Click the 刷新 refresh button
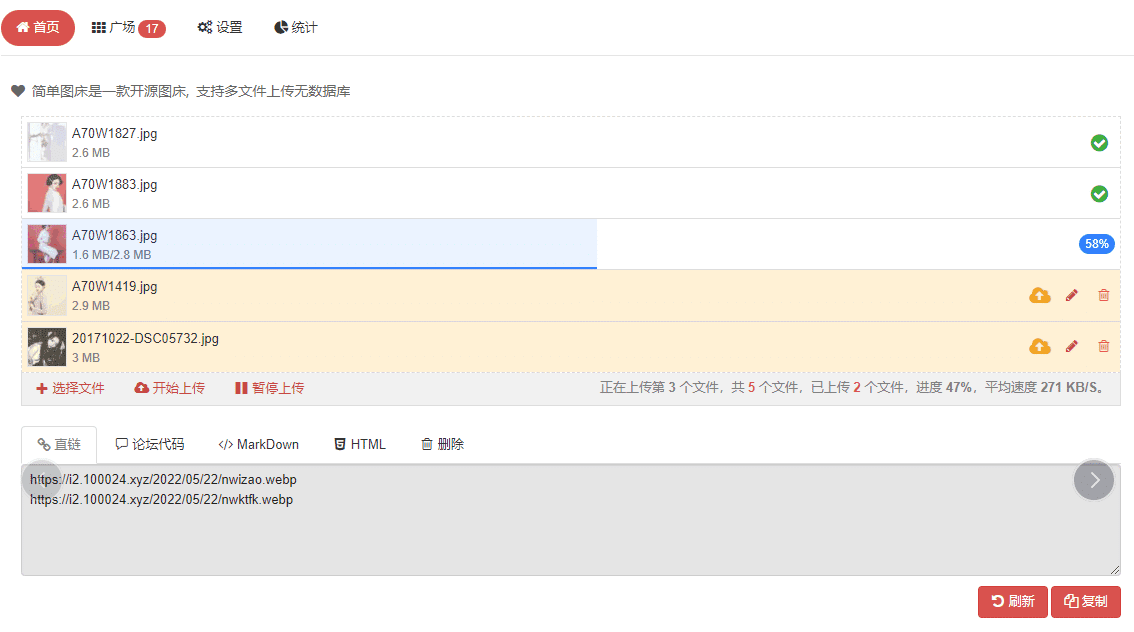 pyautogui.click(x=1012, y=601)
